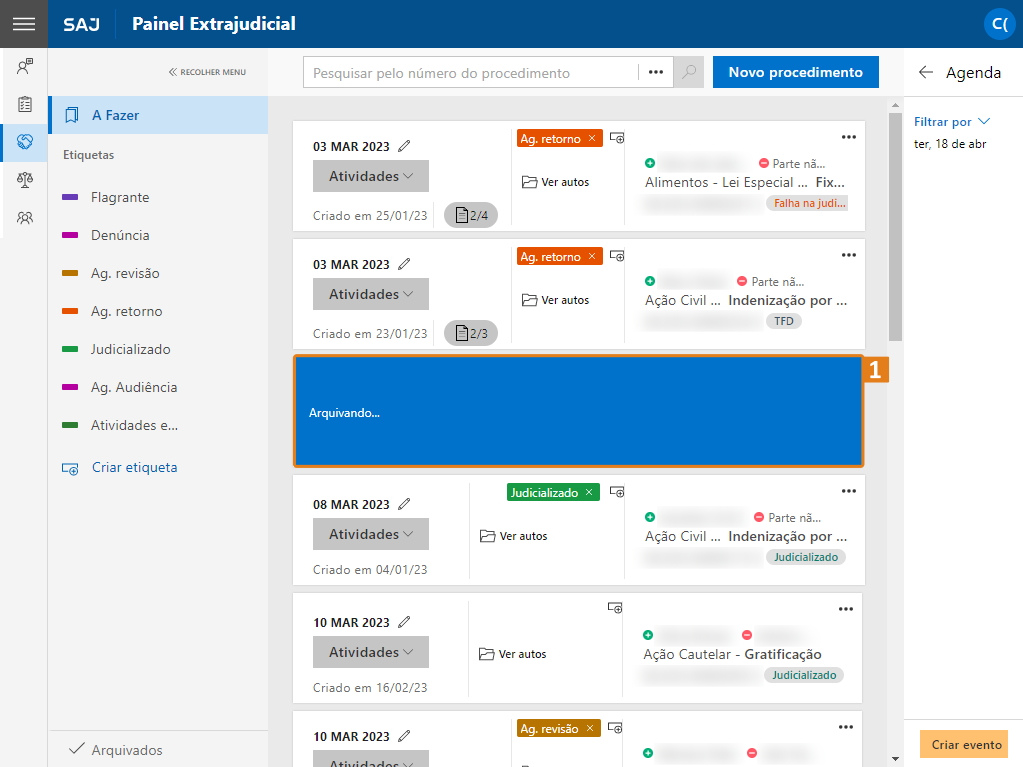The width and height of the screenshot is (1023, 767).
Task: Edit date of card created 25/01/23
Action: [x=405, y=145]
